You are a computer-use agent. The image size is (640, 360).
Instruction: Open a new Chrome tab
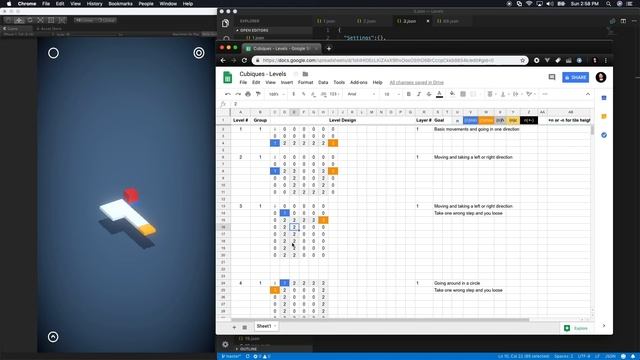(329, 49)
